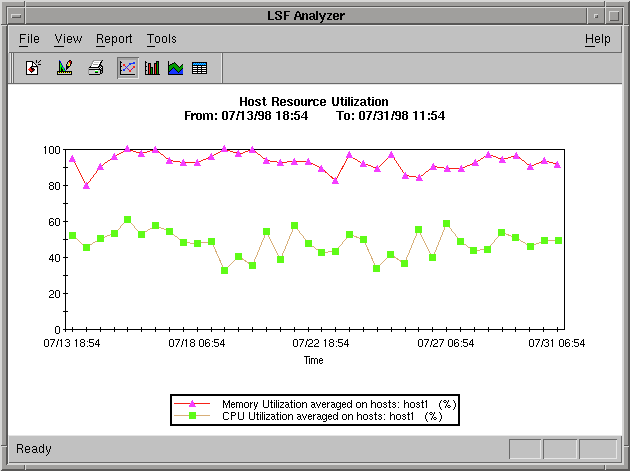Click the 60 value on the y-axis
The image size is (630, 471).
tap(54, 222)
